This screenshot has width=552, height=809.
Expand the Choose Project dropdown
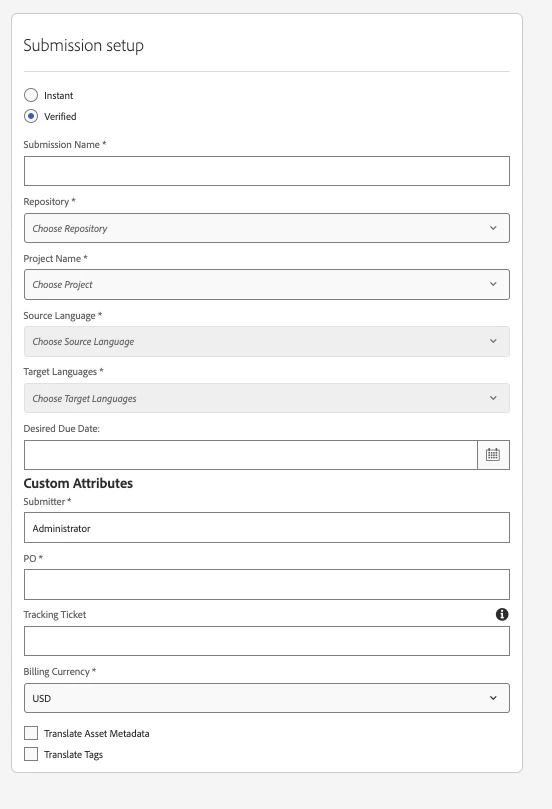pyautogui.click(x=267, y=284)
